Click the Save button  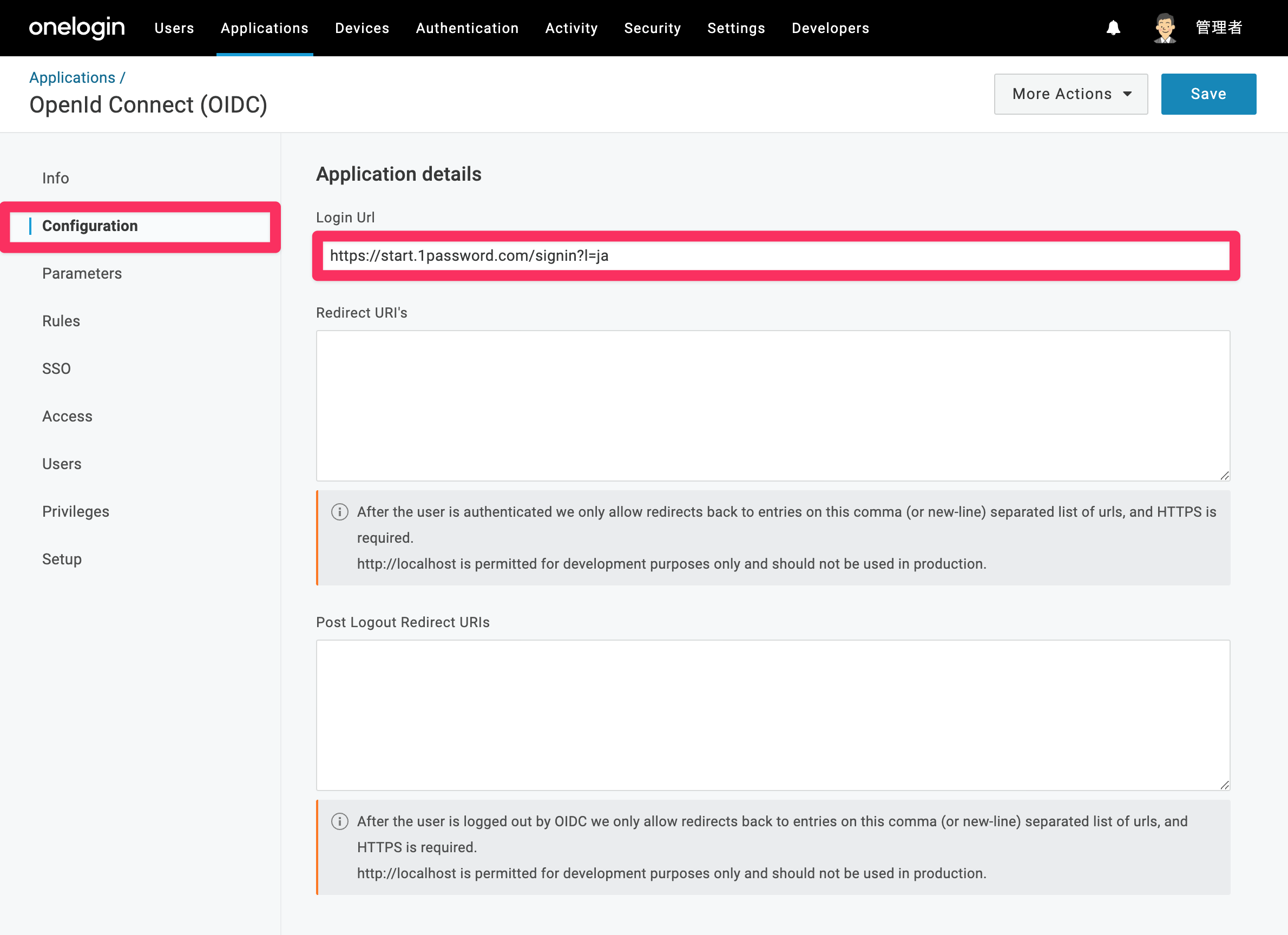[1208, 94]
